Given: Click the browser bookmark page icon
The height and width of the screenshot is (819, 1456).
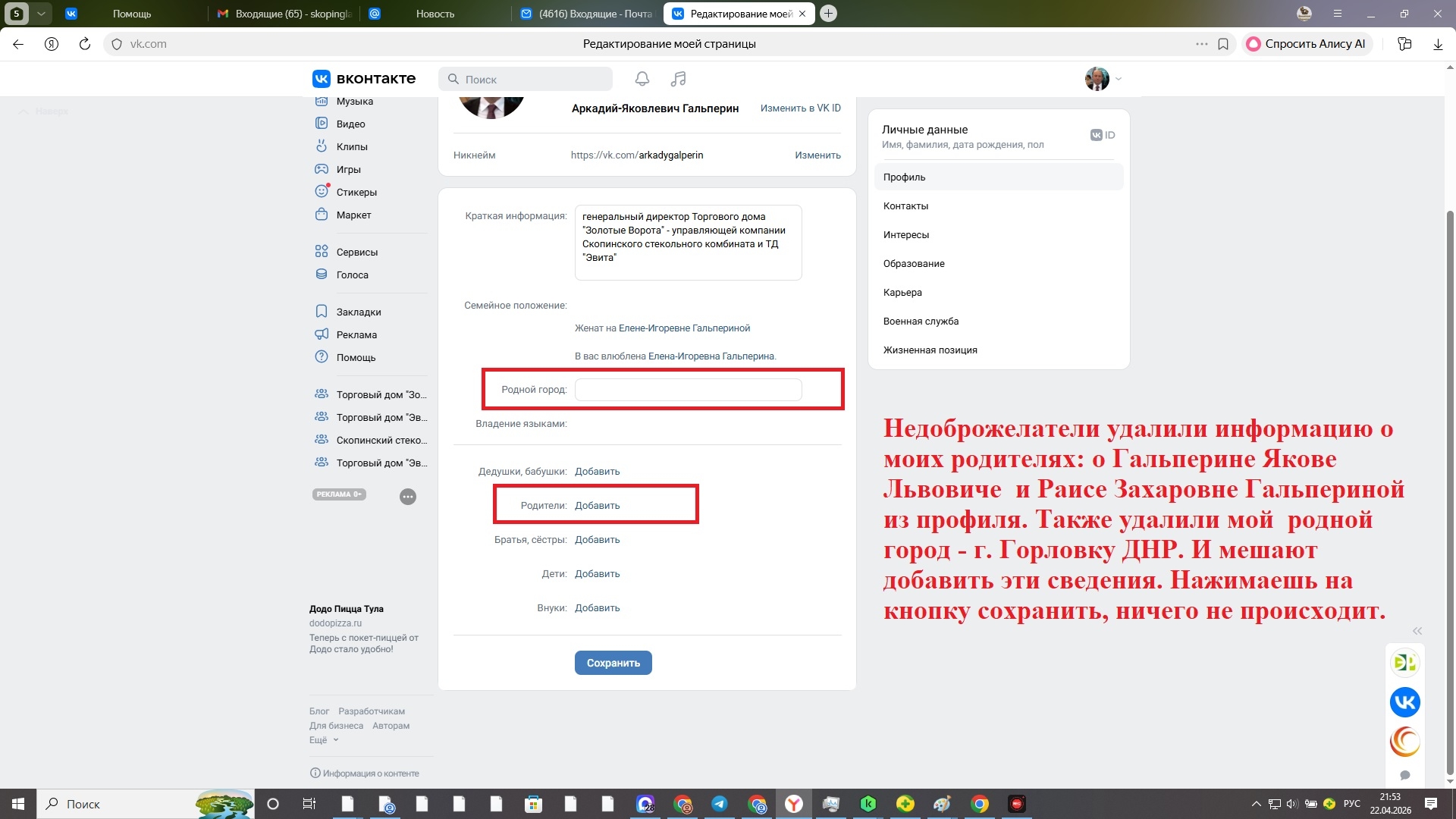Looking at the screenshot, I should click(x=1223, y=44).
